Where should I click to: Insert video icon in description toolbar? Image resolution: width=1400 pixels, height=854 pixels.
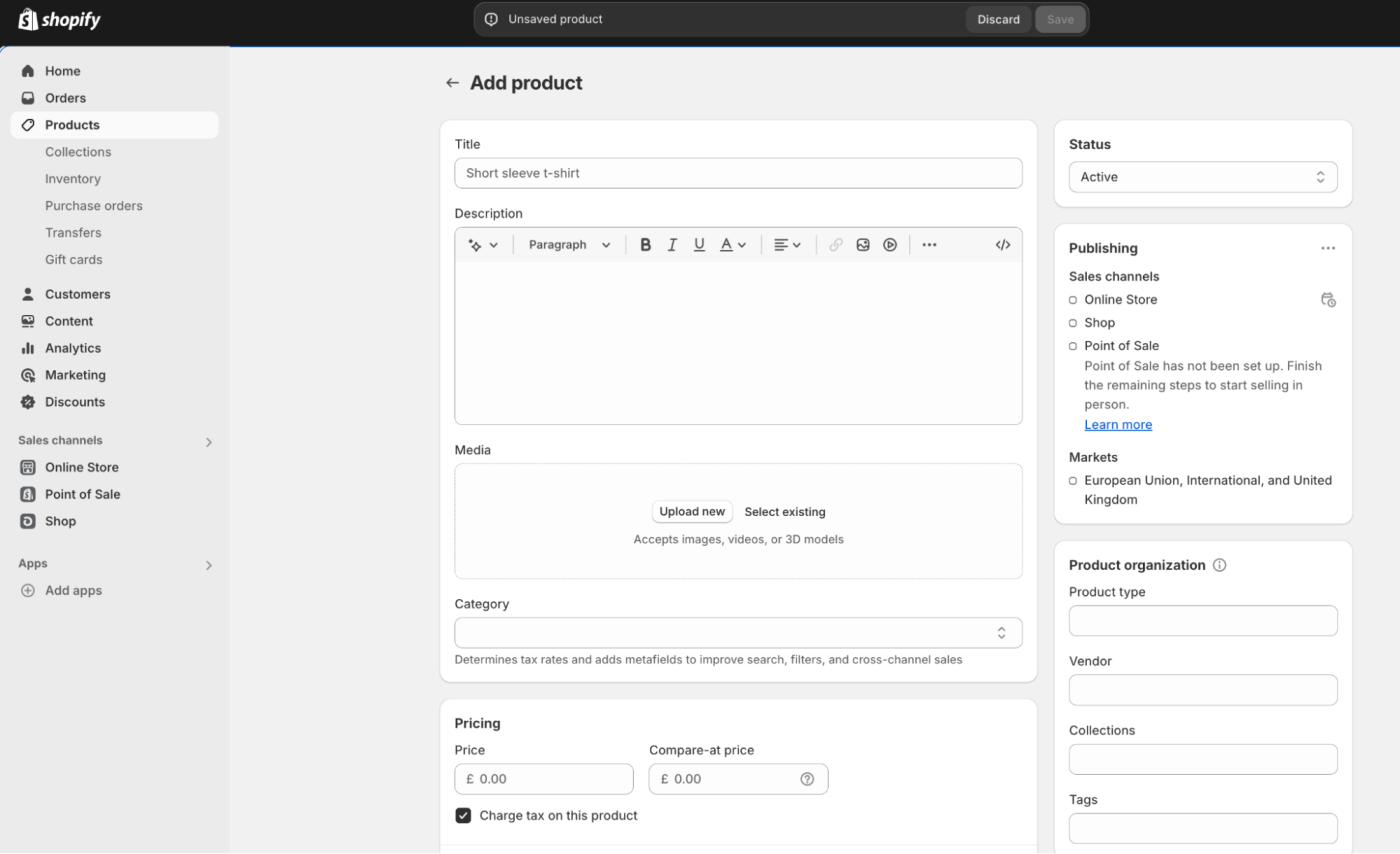(890, 245)
